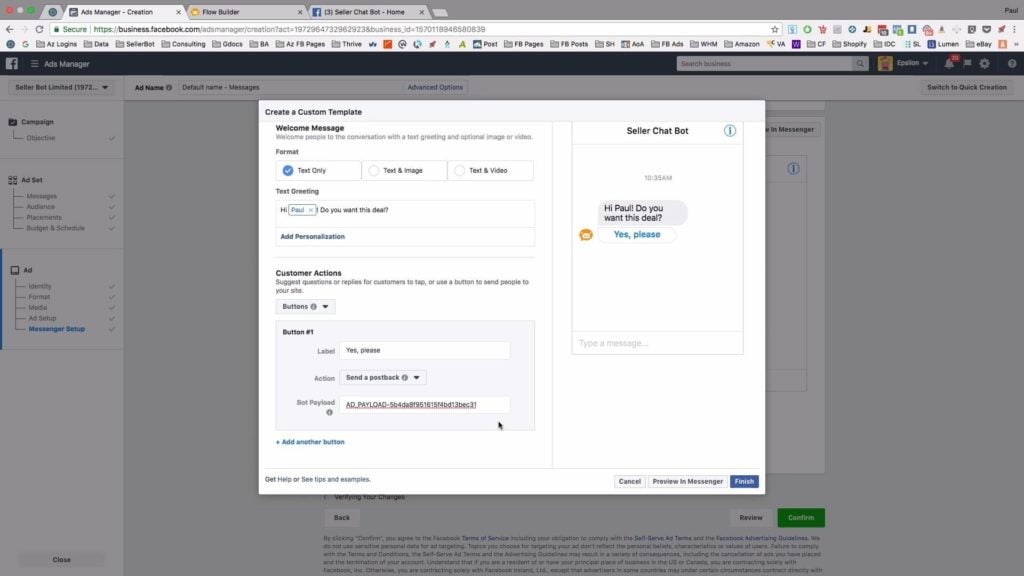Click Advanced Options button
The height and width of the screenshot is (576, 1024).
(435, 87)
